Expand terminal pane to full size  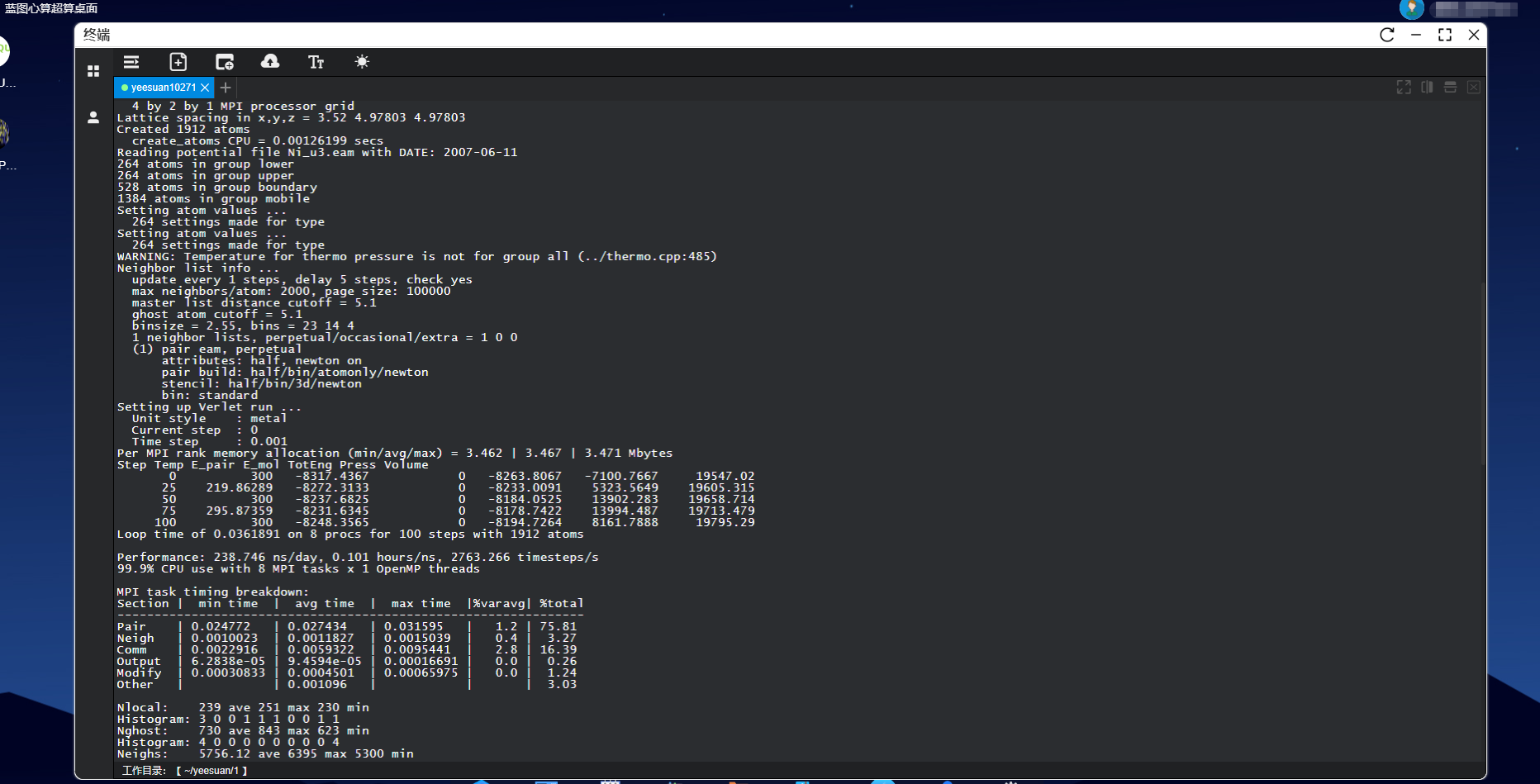(1404, 88)
